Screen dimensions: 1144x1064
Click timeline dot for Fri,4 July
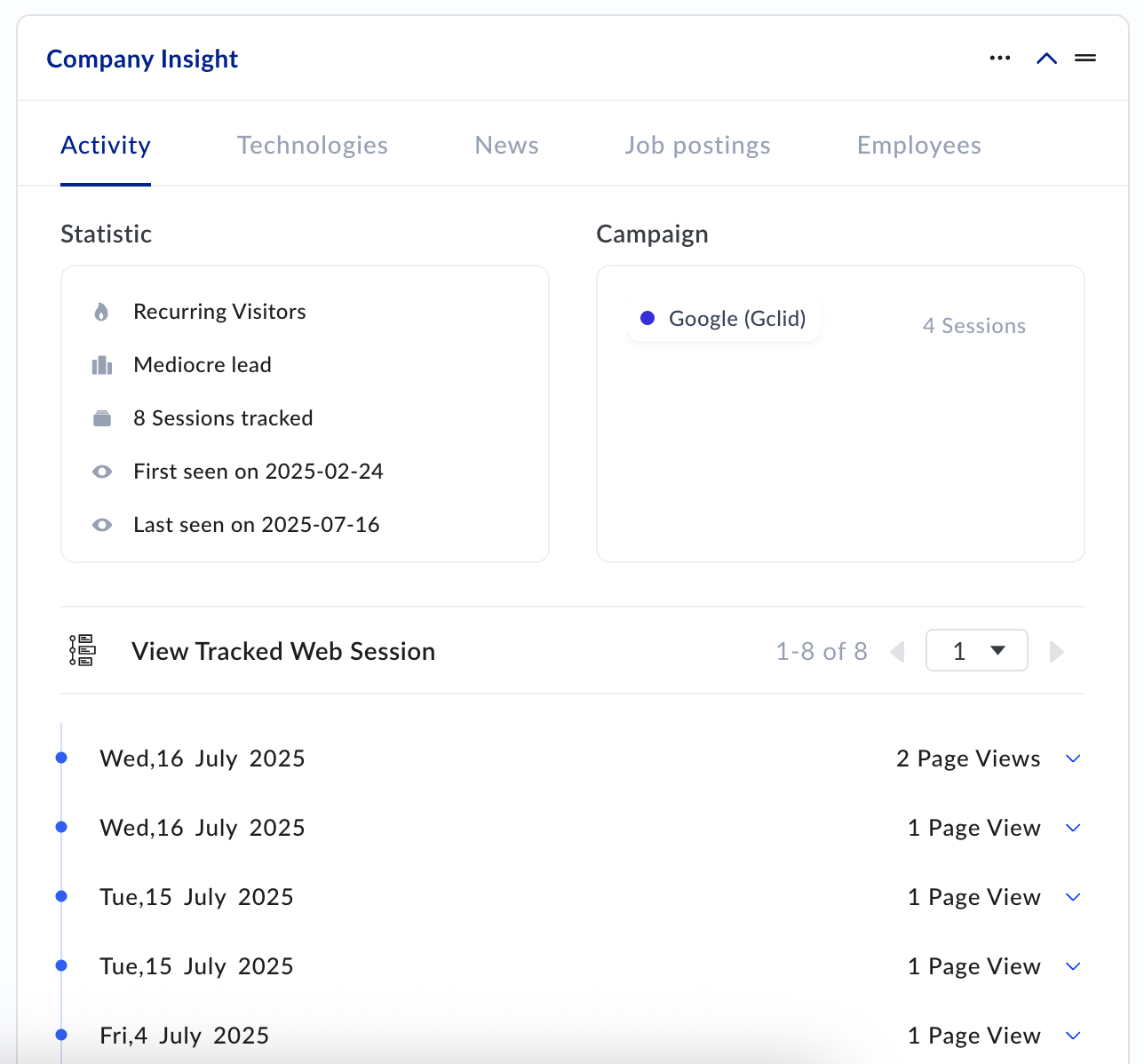61,1035
